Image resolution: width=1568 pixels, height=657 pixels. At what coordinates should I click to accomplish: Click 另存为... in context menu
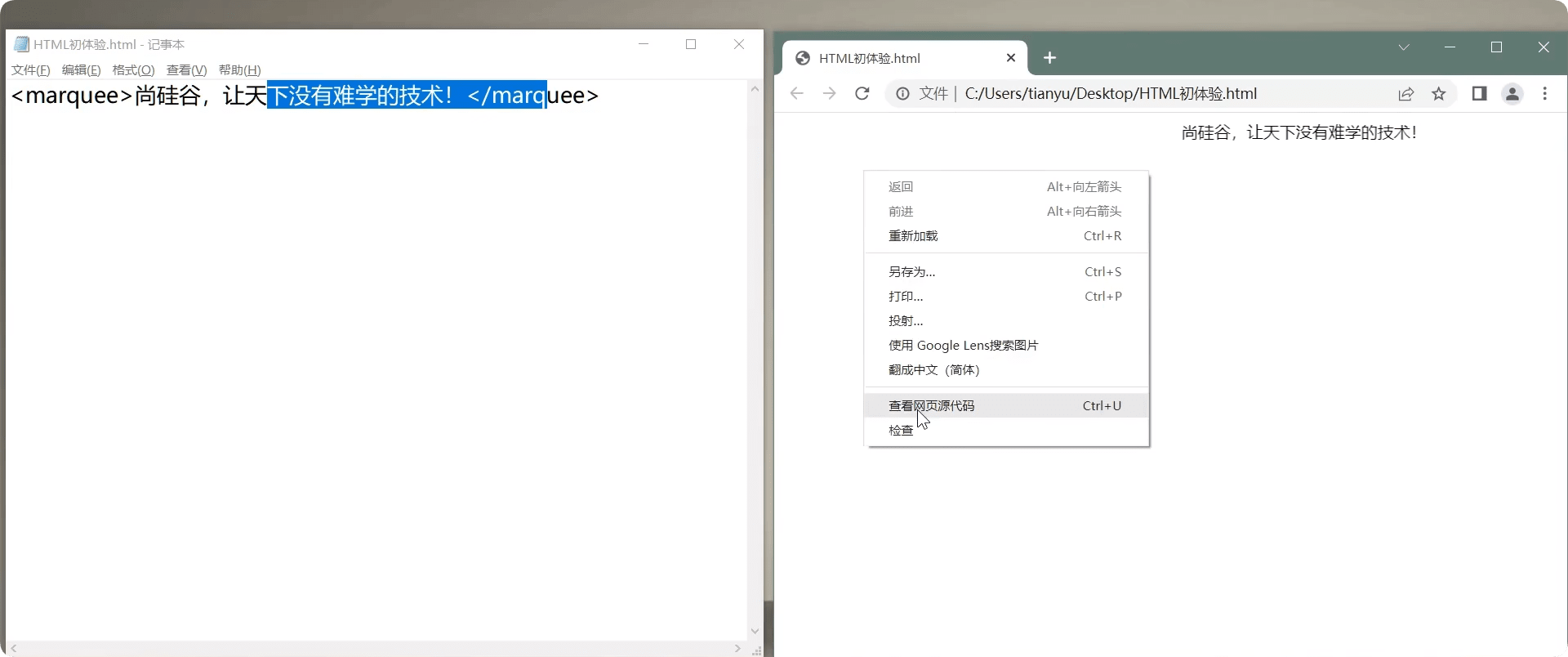tap(911, 272)
